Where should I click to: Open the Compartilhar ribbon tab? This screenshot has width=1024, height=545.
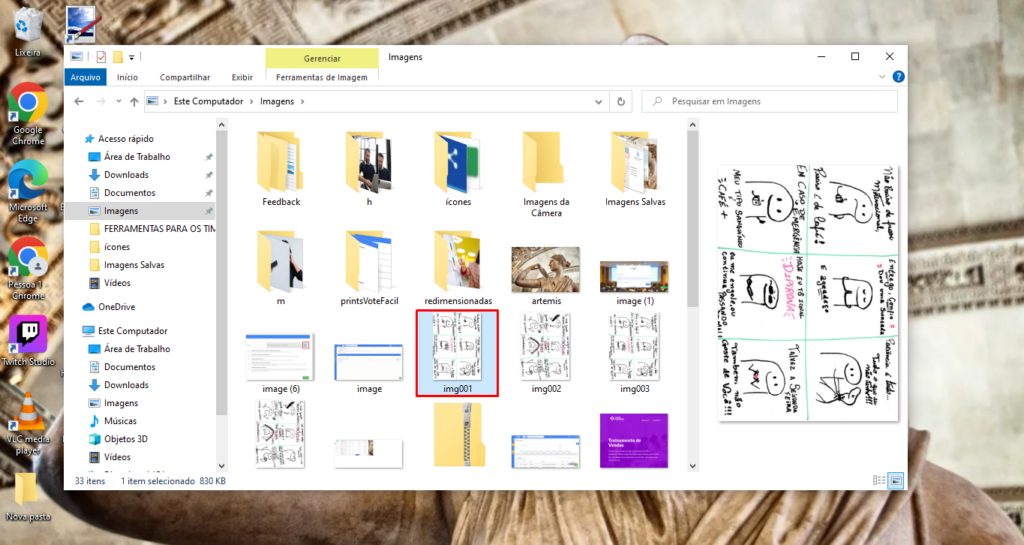185,77
